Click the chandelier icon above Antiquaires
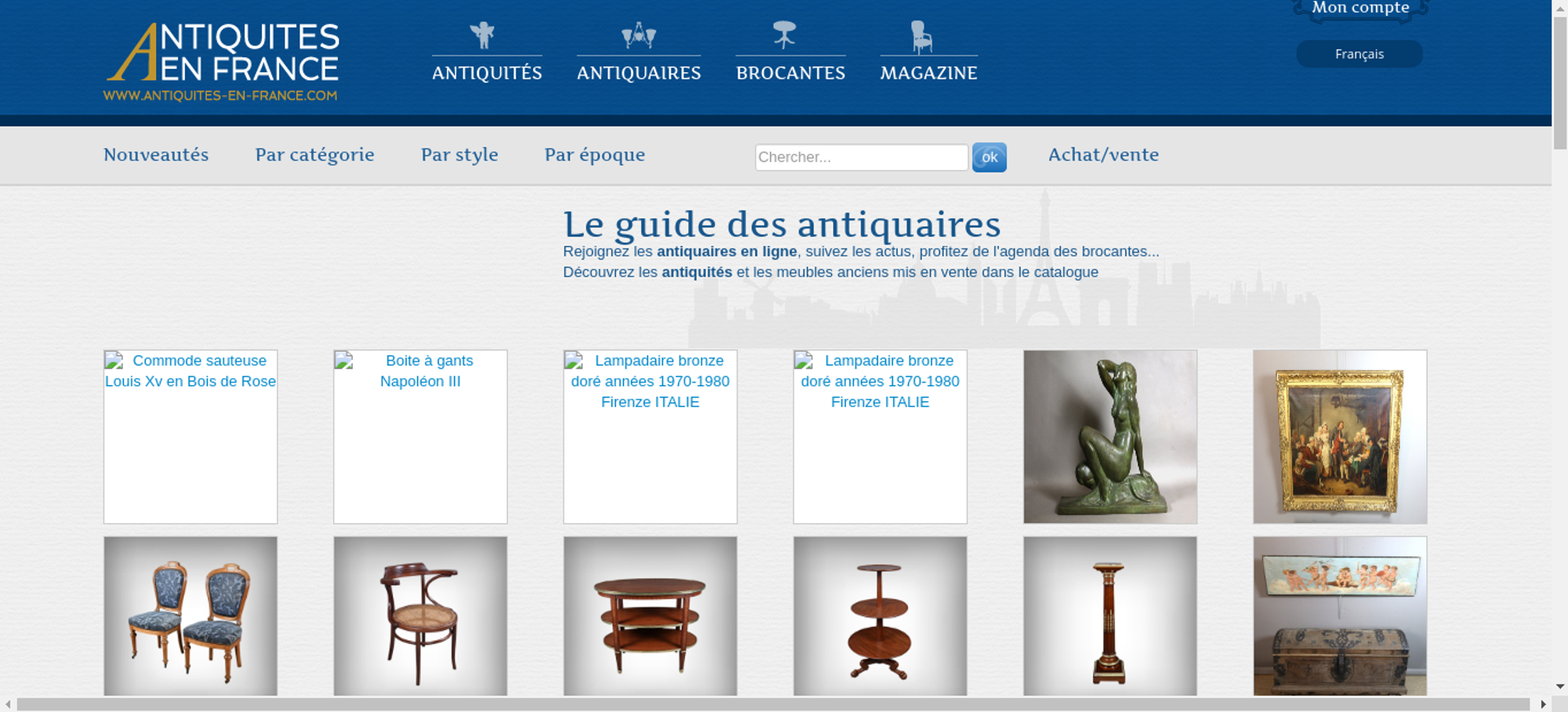1568x712 pixels. coord(638,35)
